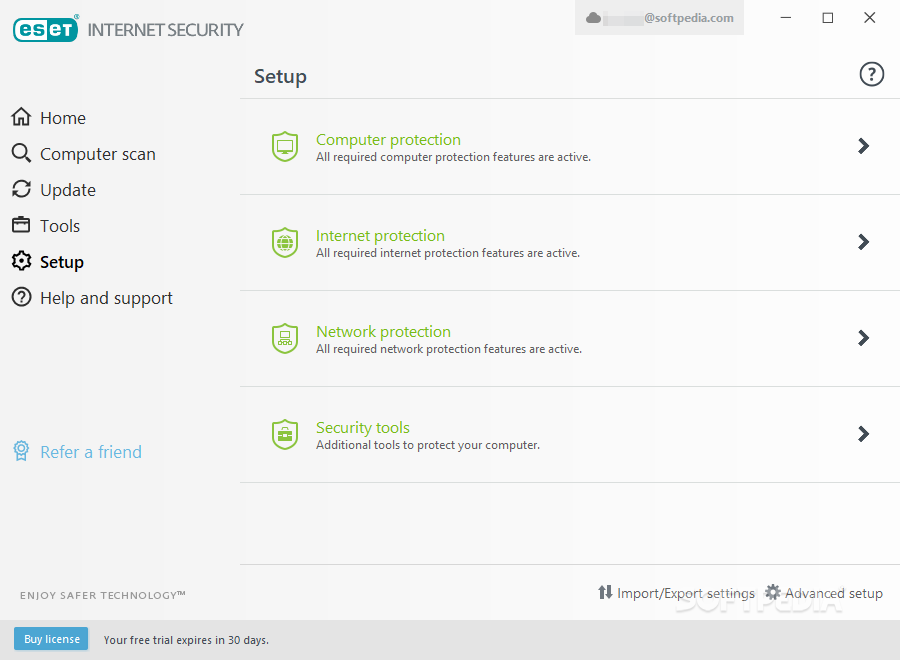Click 'All required computer protection features are active.'
The width and height of the screenshot is (900, 660).
453,157
